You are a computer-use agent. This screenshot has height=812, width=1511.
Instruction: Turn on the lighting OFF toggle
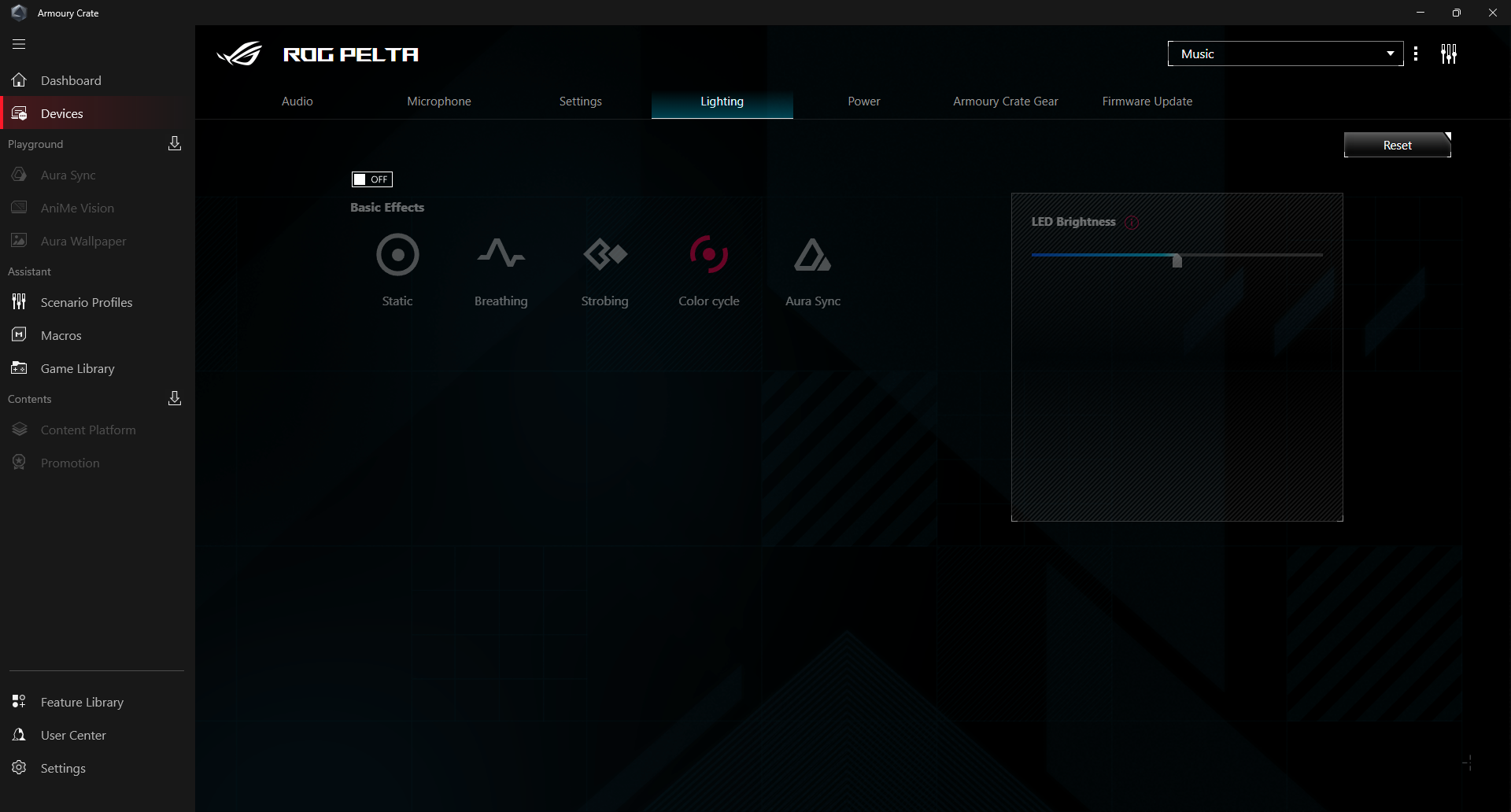point(371,179)
